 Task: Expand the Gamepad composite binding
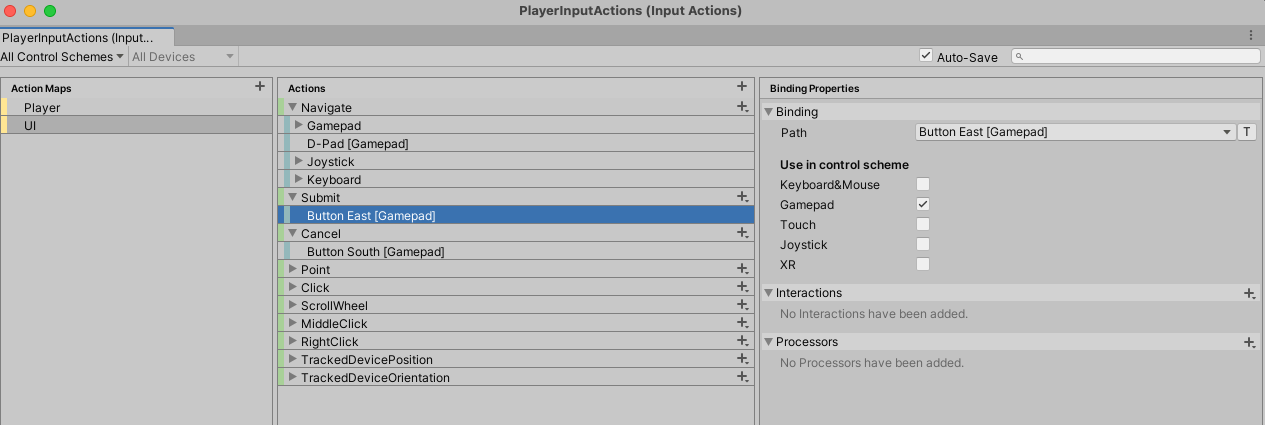[299, 125]
